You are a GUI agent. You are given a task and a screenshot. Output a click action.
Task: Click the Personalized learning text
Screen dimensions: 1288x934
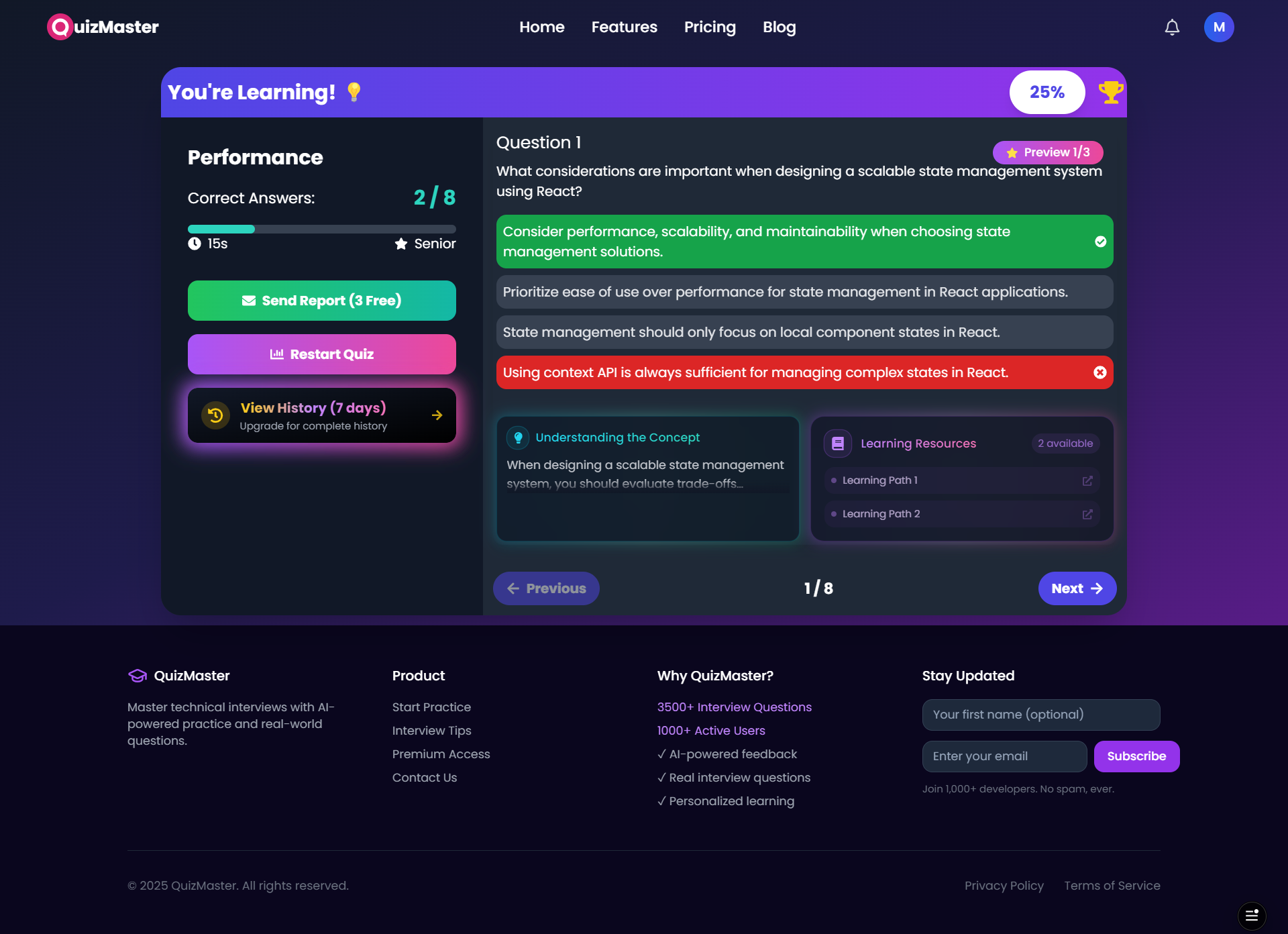[x=726, y=801]
